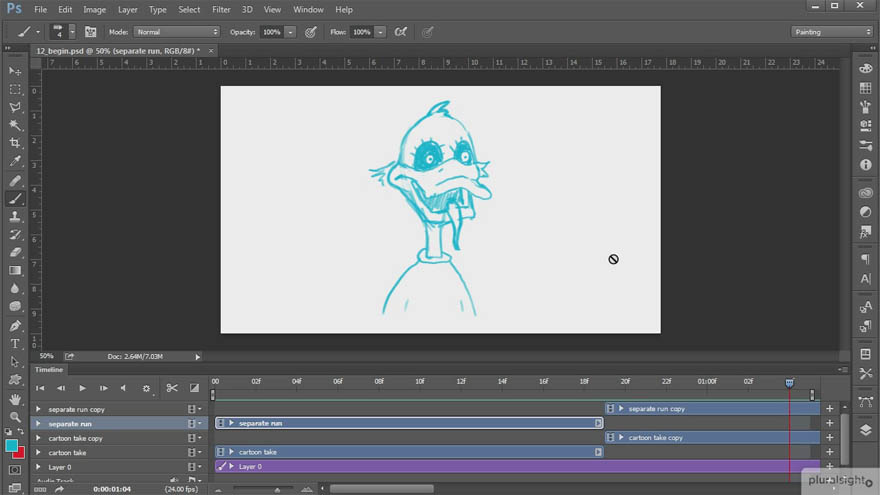Expand the cartoon take copy track
The width and height of the screenshot is (880, 495).
click(38, 438)
